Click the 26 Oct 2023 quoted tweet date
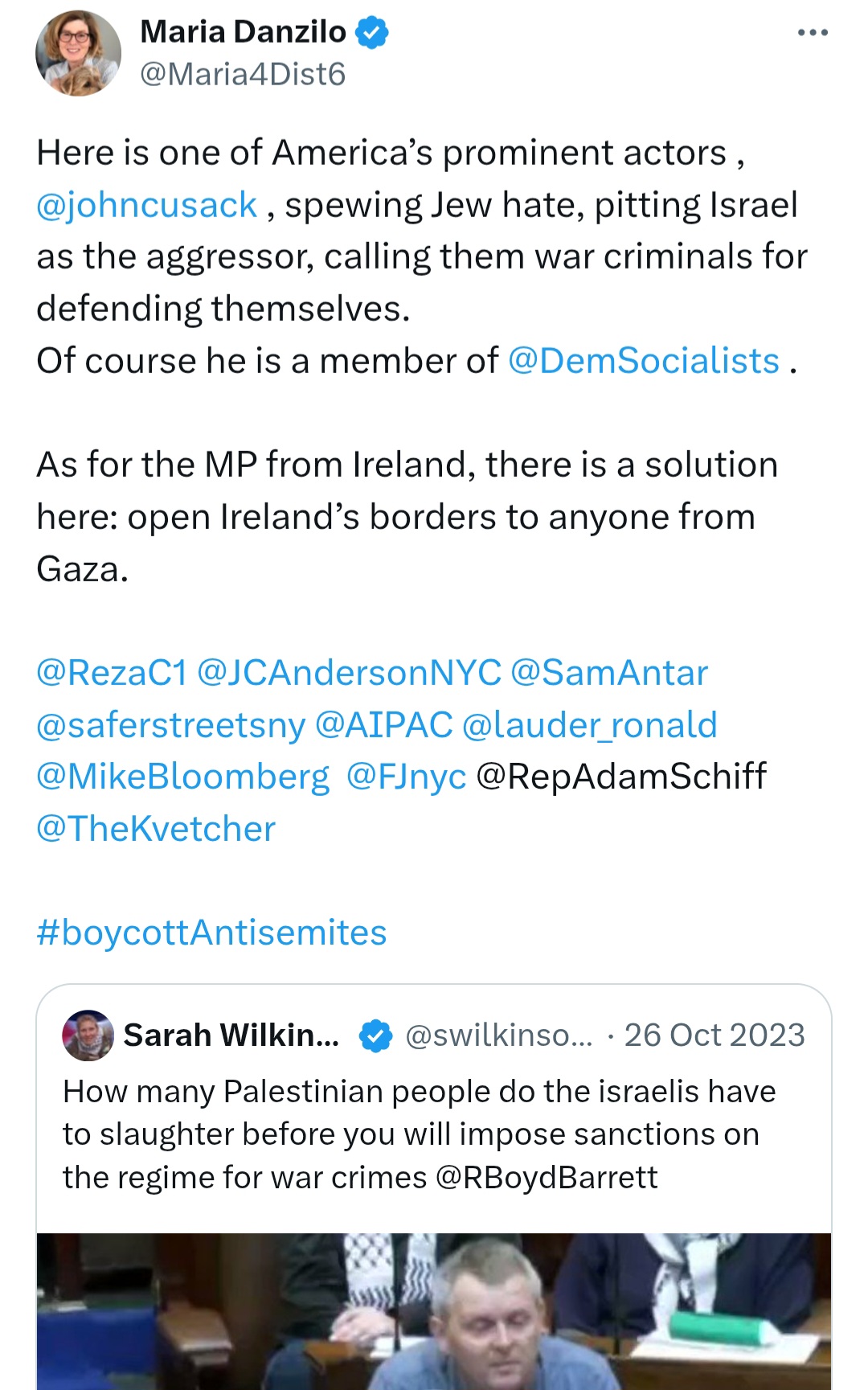 coord(714,1035)
